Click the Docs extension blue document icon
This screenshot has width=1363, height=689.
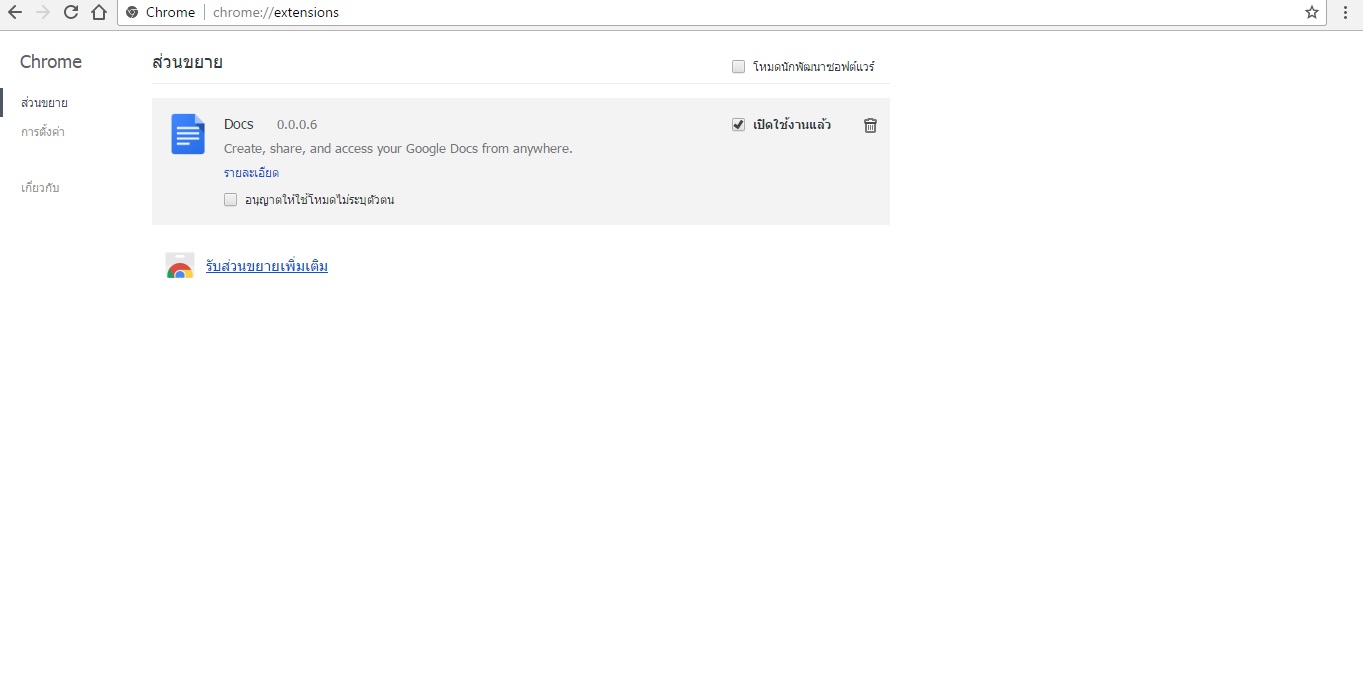188,134
